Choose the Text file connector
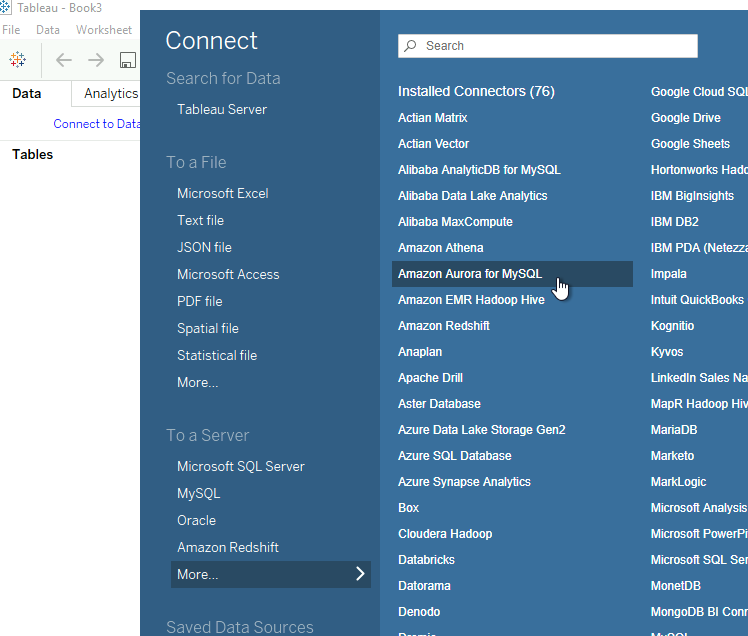Image resolution: width=748 pixels, height=636 pixels. [200, 220]
